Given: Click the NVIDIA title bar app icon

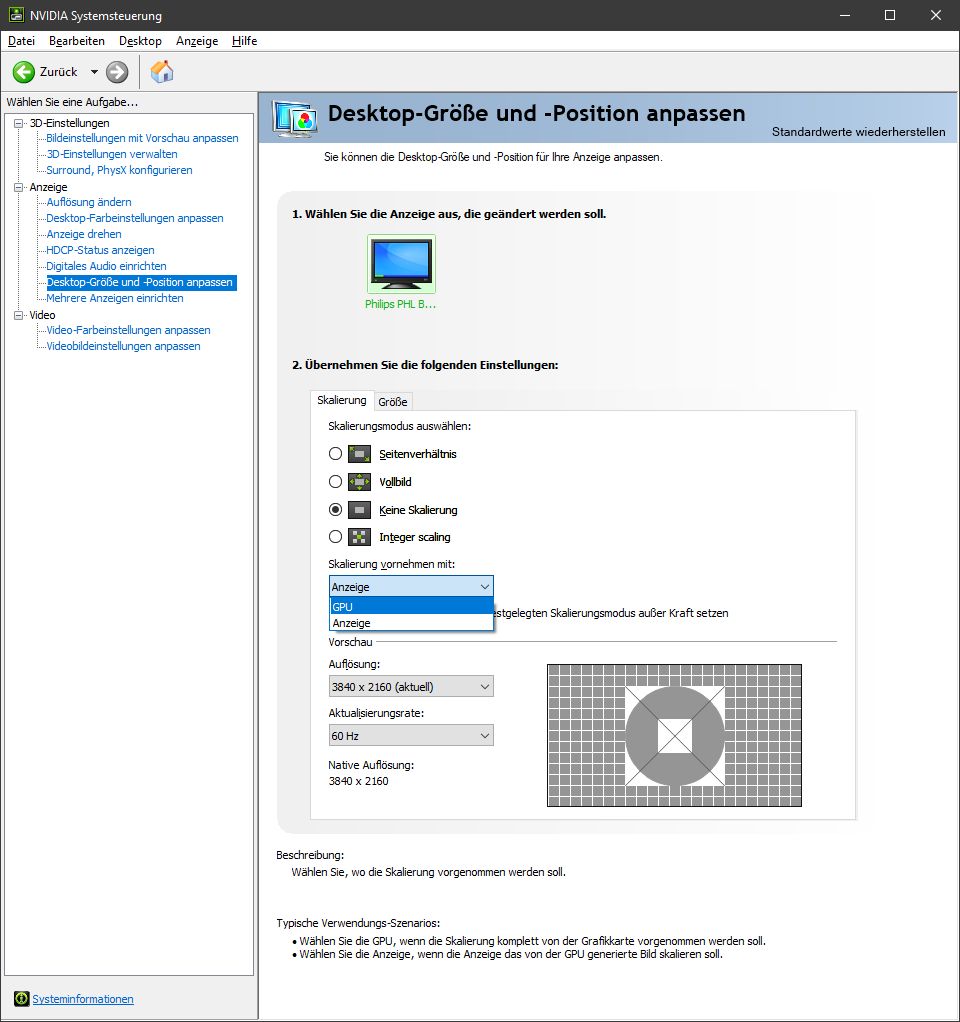Looking at the screenshot, I should tap(16, 15).
